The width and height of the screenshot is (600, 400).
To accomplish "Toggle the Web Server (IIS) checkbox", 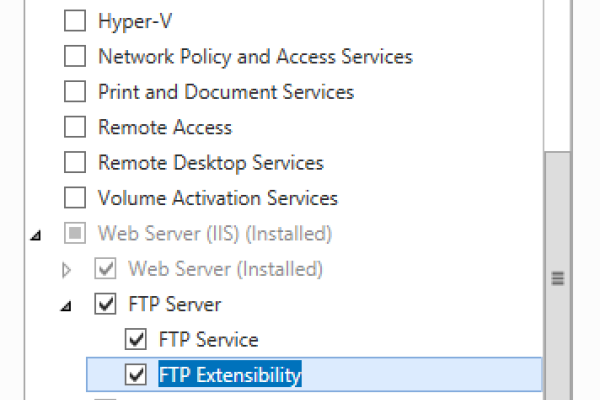I will click(75, 234).
